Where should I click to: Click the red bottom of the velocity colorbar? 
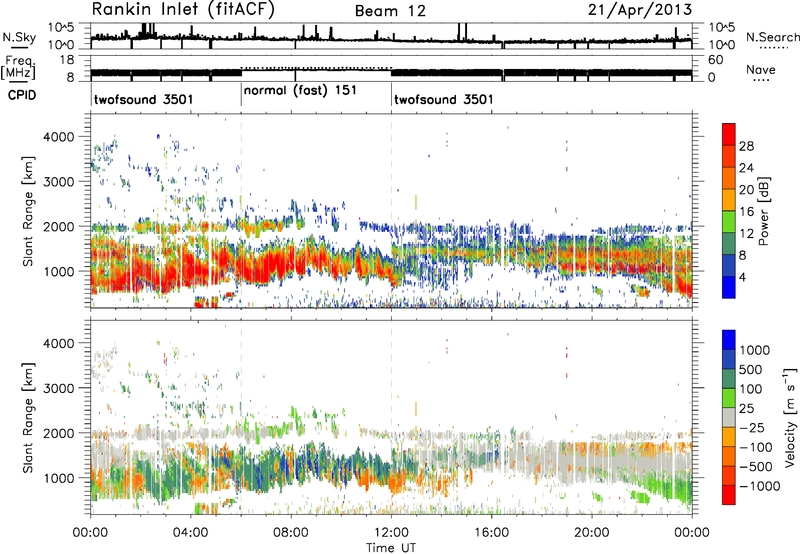(x=729, y=495)
